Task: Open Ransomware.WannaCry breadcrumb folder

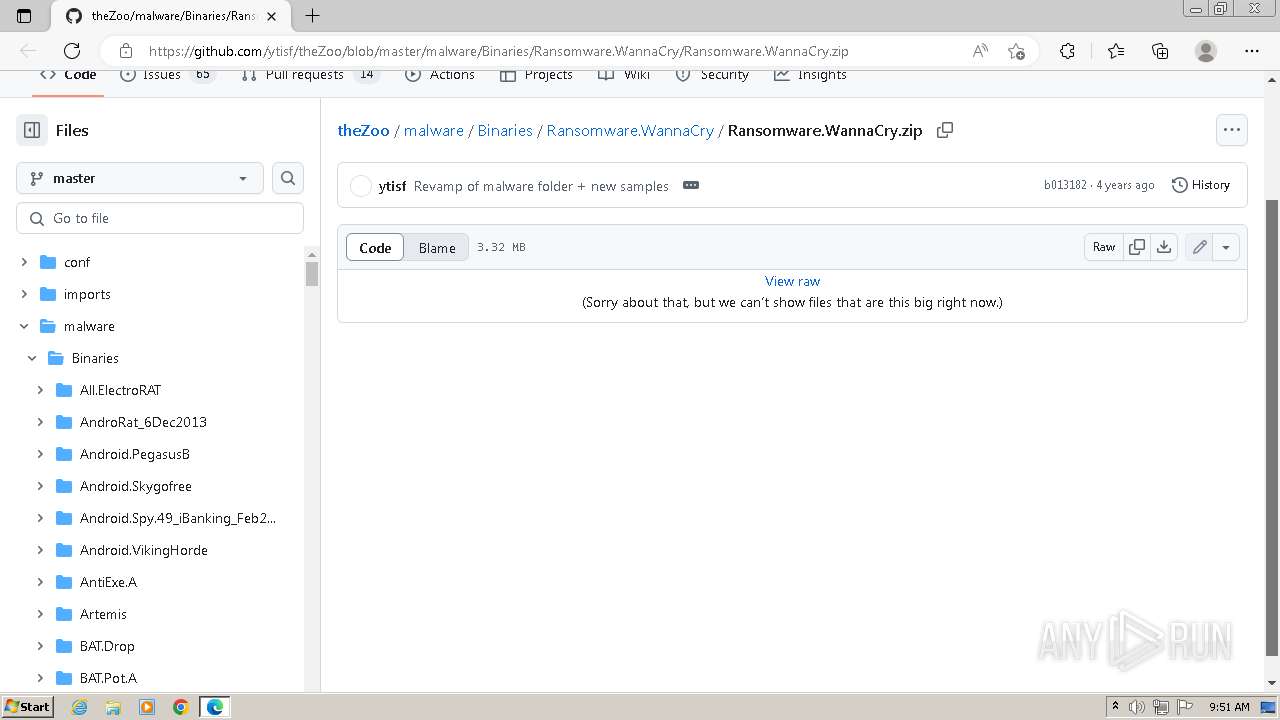Action: point(630,130)
